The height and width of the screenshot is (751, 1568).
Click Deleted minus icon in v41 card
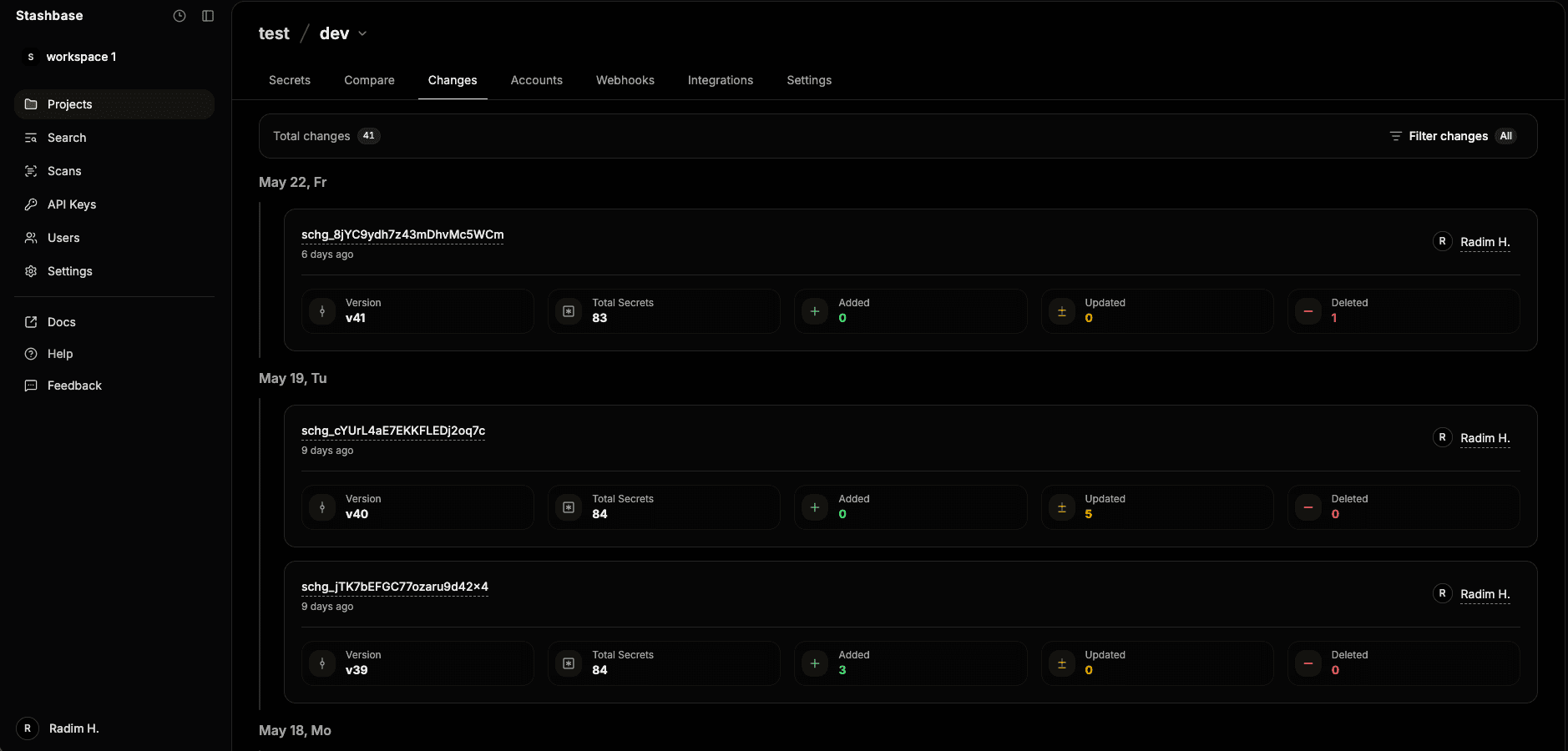[x=1308, y=311]
